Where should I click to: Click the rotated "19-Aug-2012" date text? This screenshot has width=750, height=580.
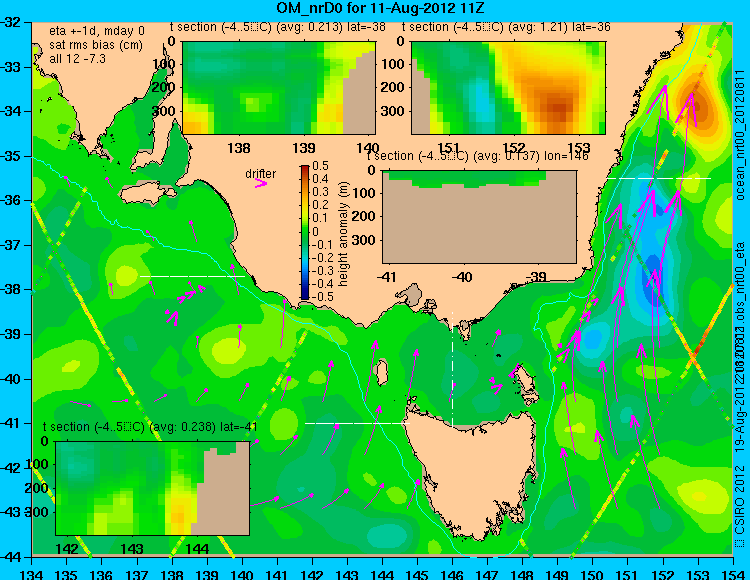click(x=740, y=414)
